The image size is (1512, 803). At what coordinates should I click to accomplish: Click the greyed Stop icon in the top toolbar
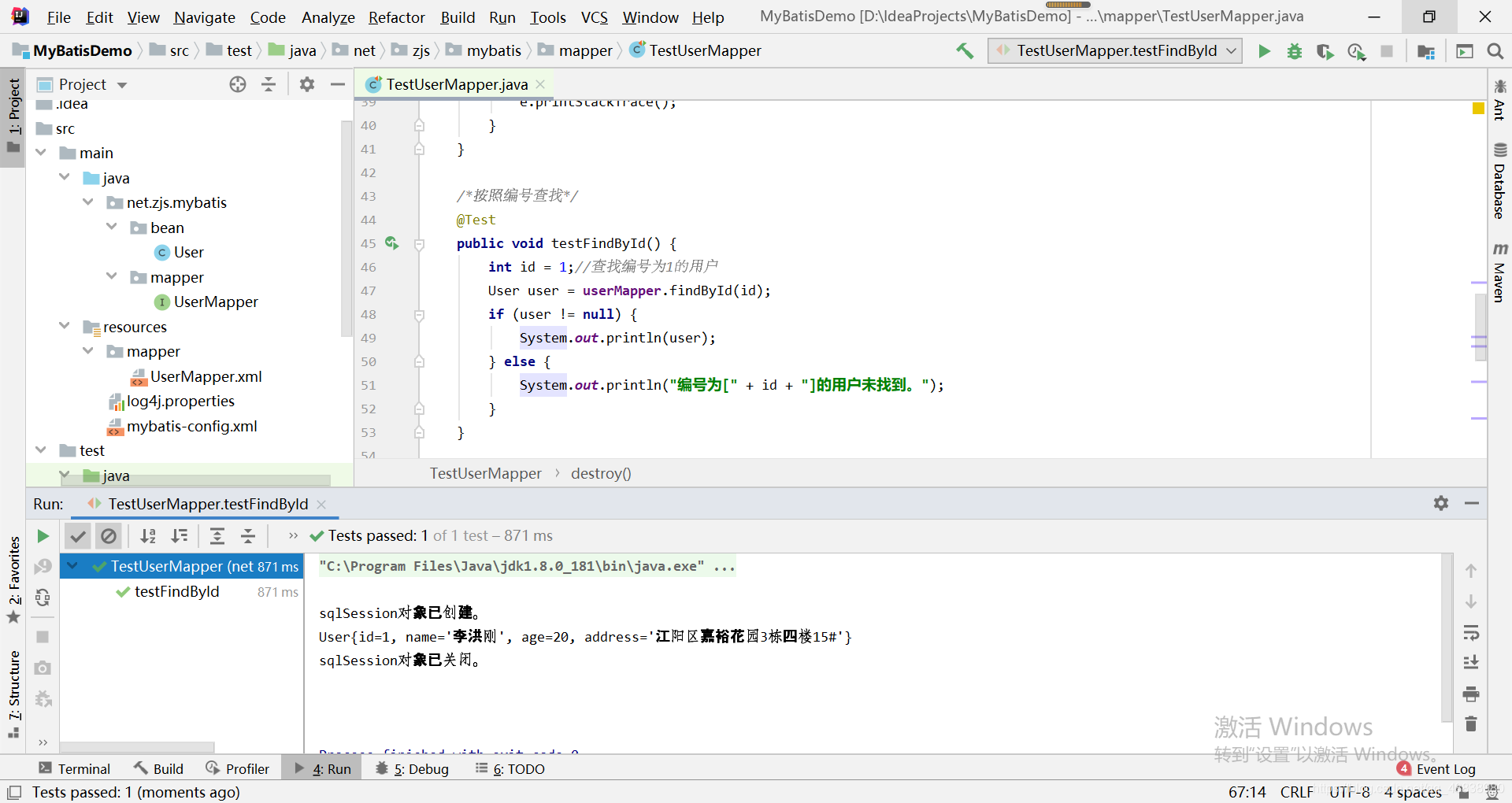(x=1387, y=51)
